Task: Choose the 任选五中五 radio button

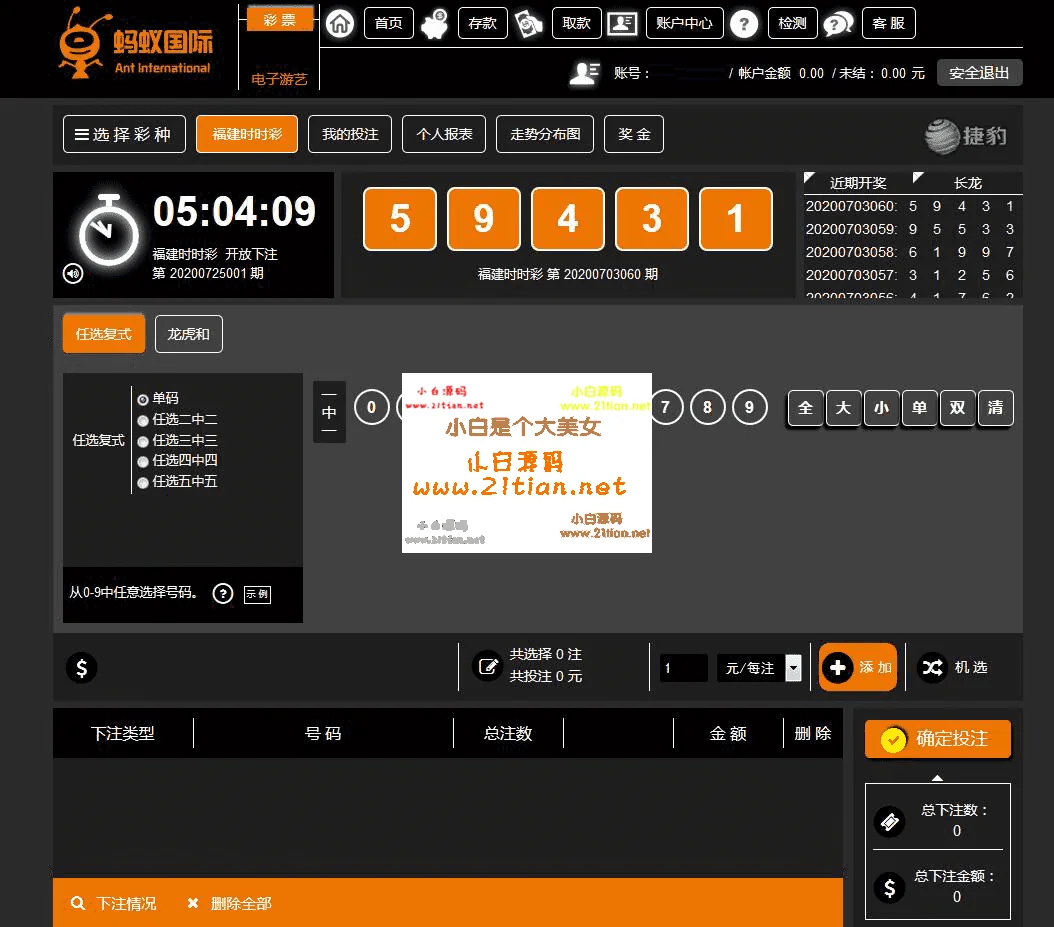Action: click(143, 482)
